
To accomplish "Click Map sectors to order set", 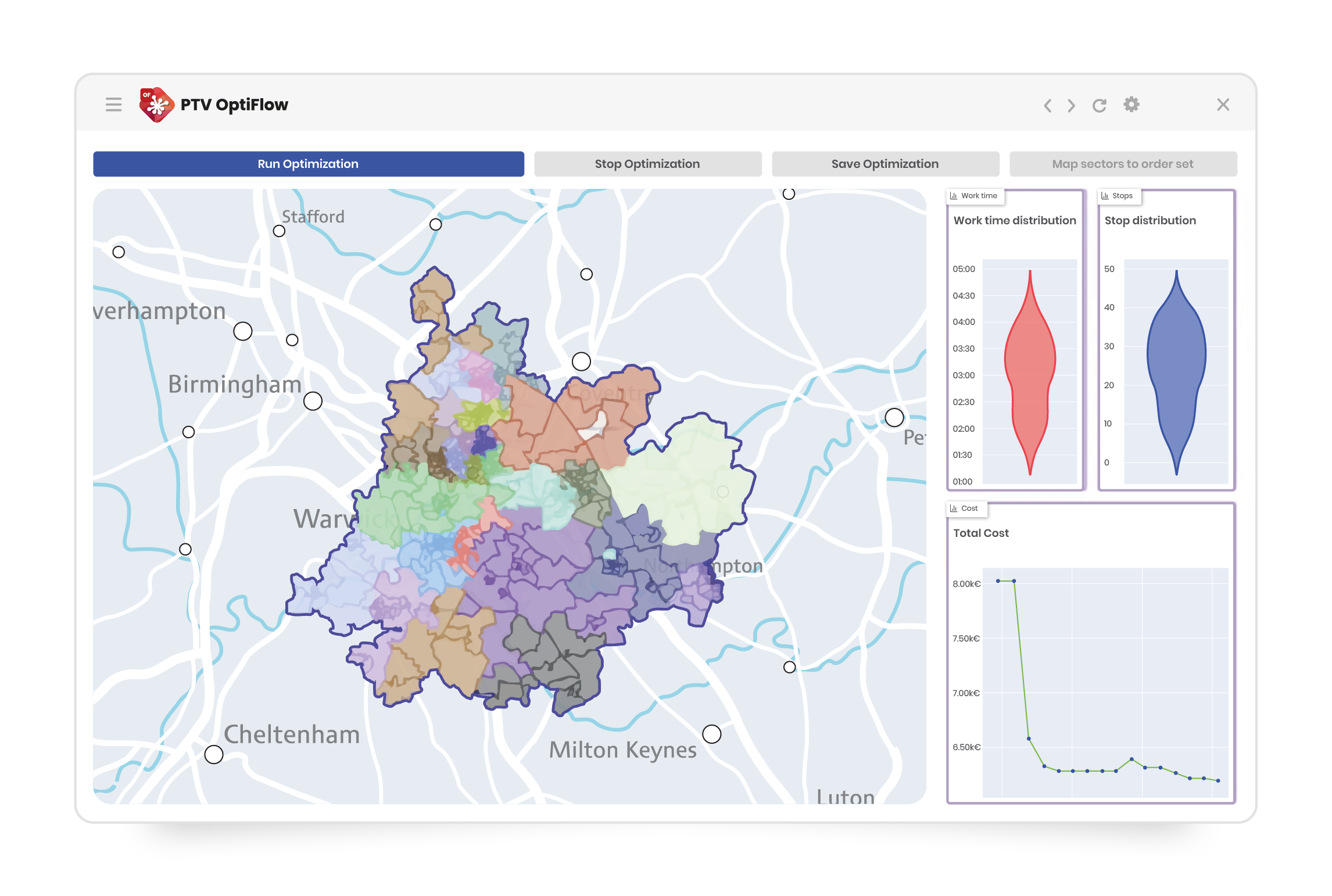I will (x=1123, y=164).
